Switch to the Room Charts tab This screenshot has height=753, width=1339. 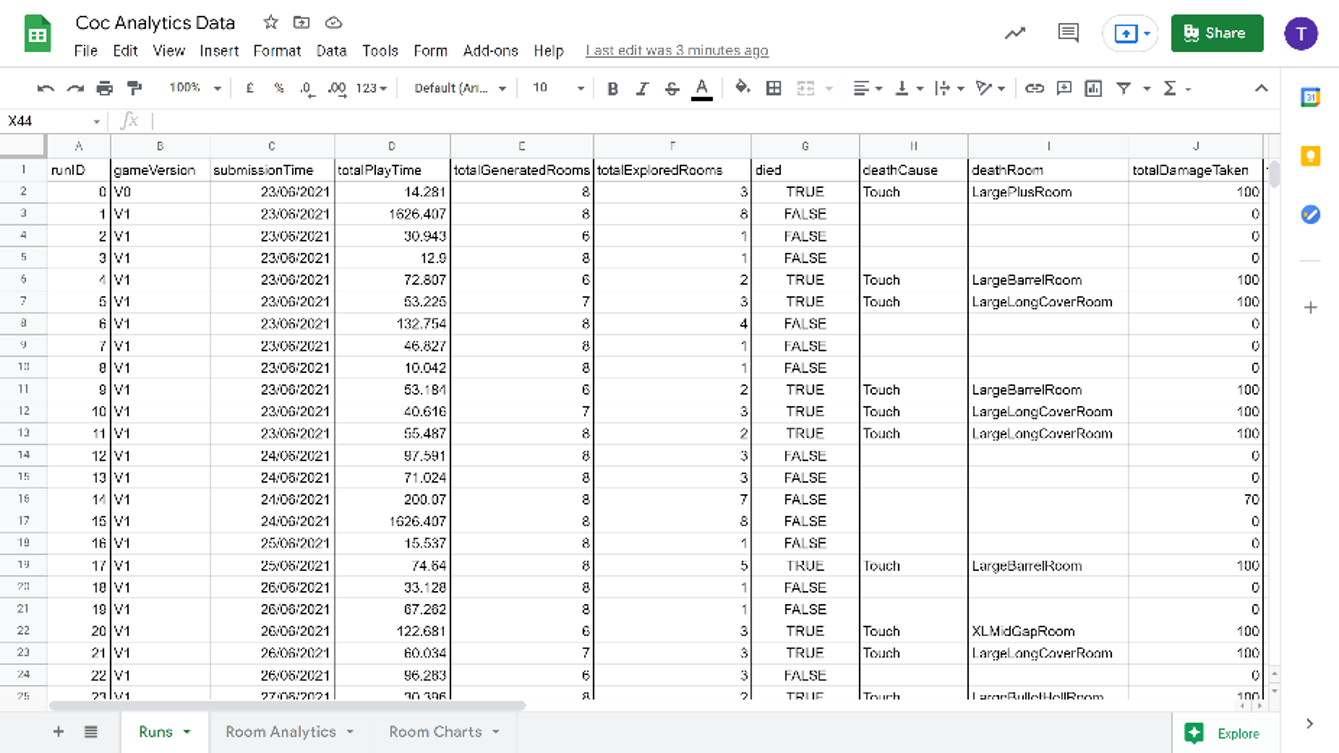444,732
